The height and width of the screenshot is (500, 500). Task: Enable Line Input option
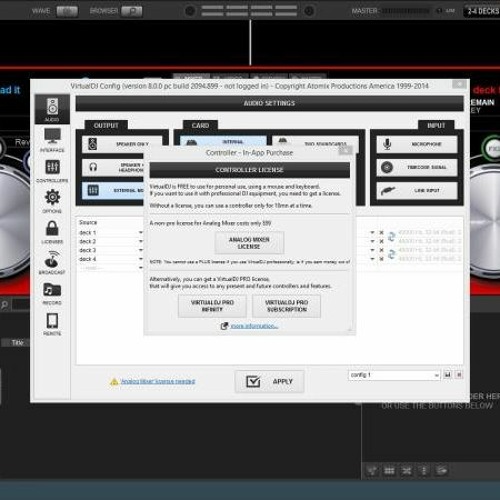[417, 191]
